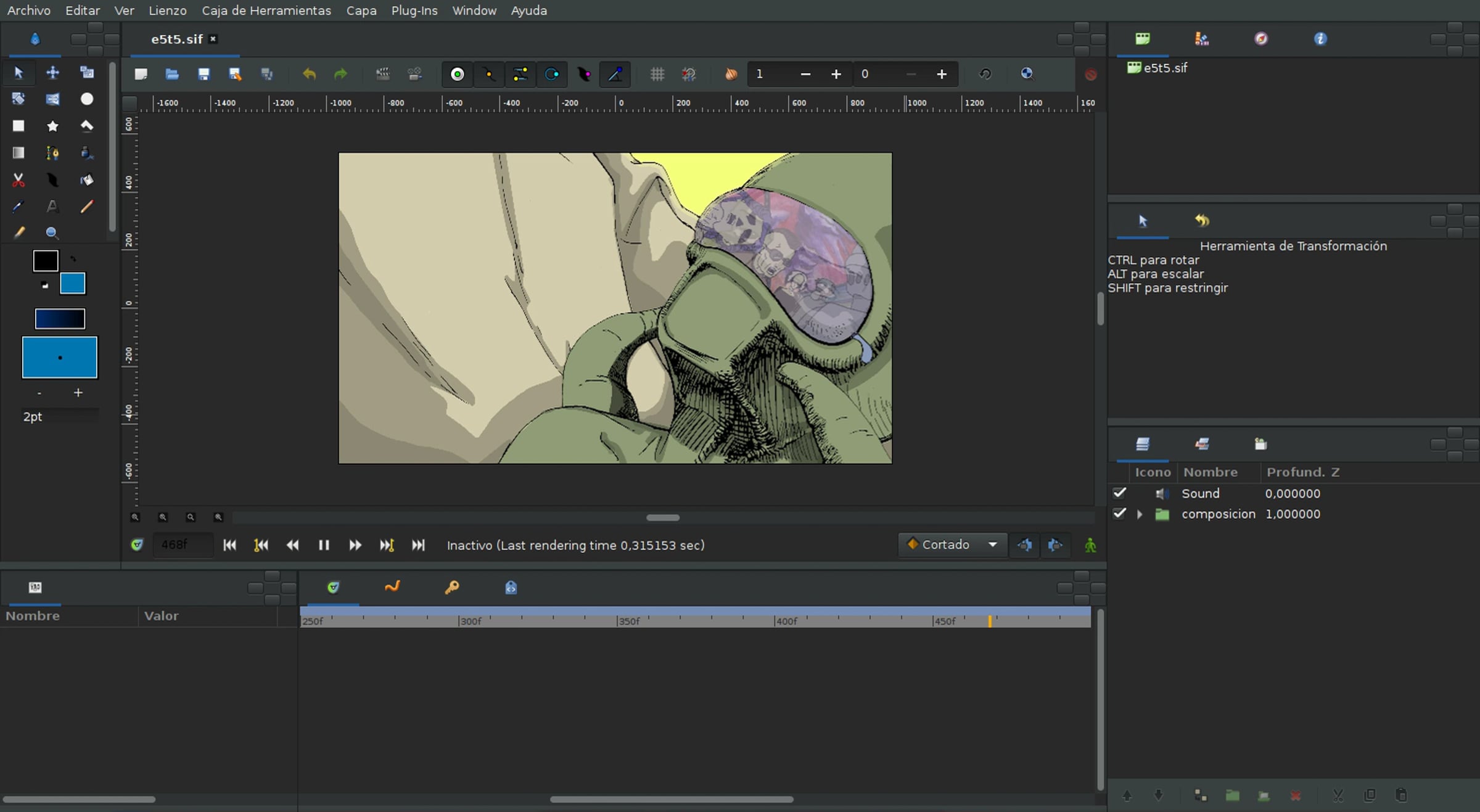Expand the e5t5.sif canvas tree item
Viewport: 1480px width, 812px height.
click(x=1164, y=68)
